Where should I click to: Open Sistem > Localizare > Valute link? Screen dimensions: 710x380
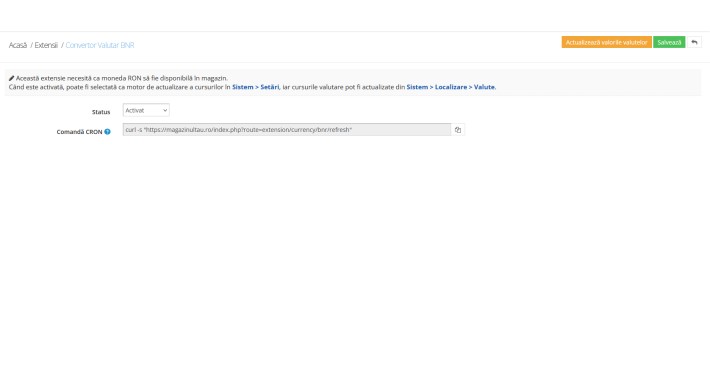click(451, 87)
